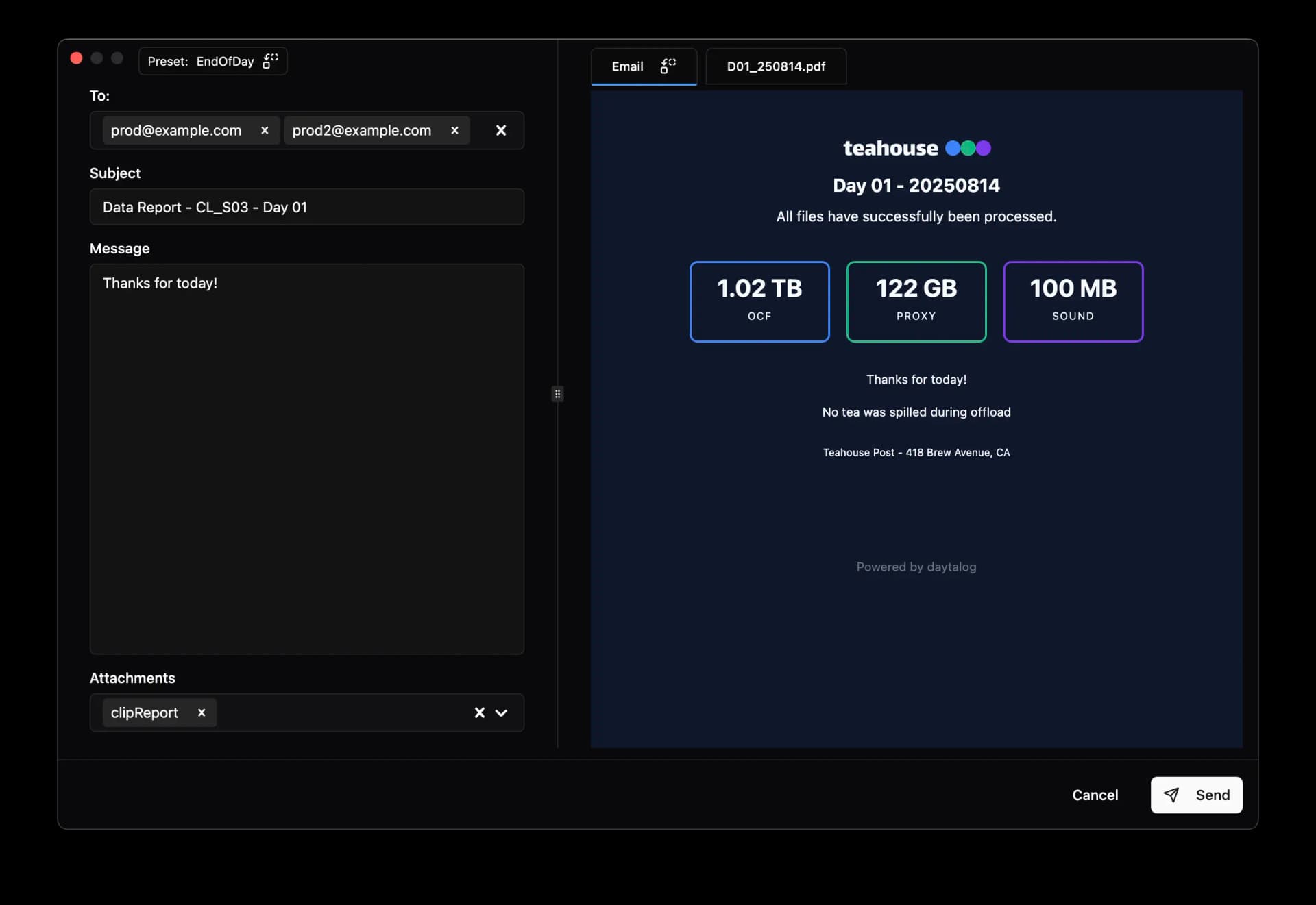The width and height of the screenshot is (1316, 905).
Task: Grab the panel divider resize handle
Action: click(557, 394)
